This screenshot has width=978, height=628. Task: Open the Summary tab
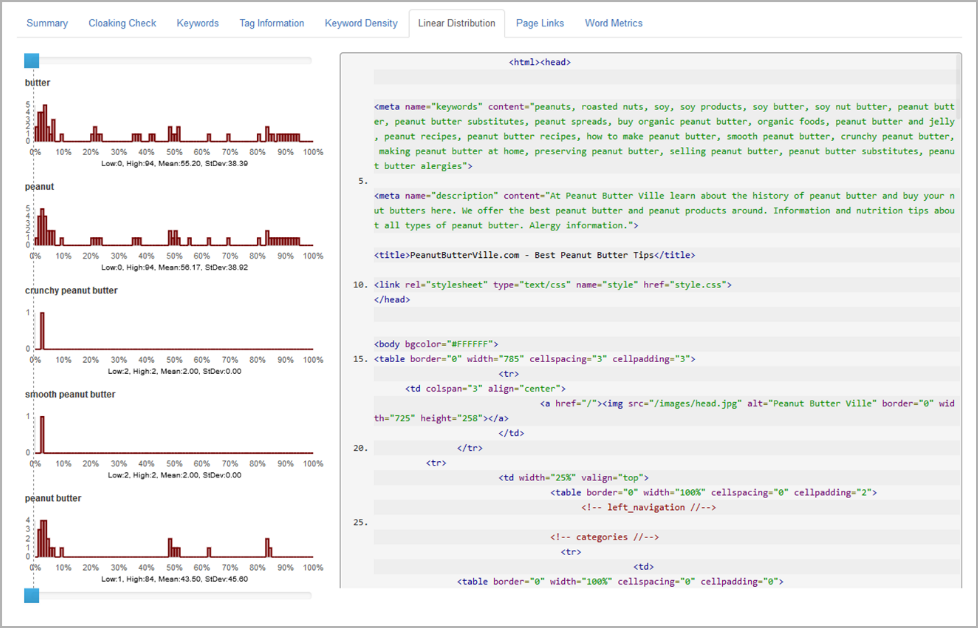click(x=47, y=23)
